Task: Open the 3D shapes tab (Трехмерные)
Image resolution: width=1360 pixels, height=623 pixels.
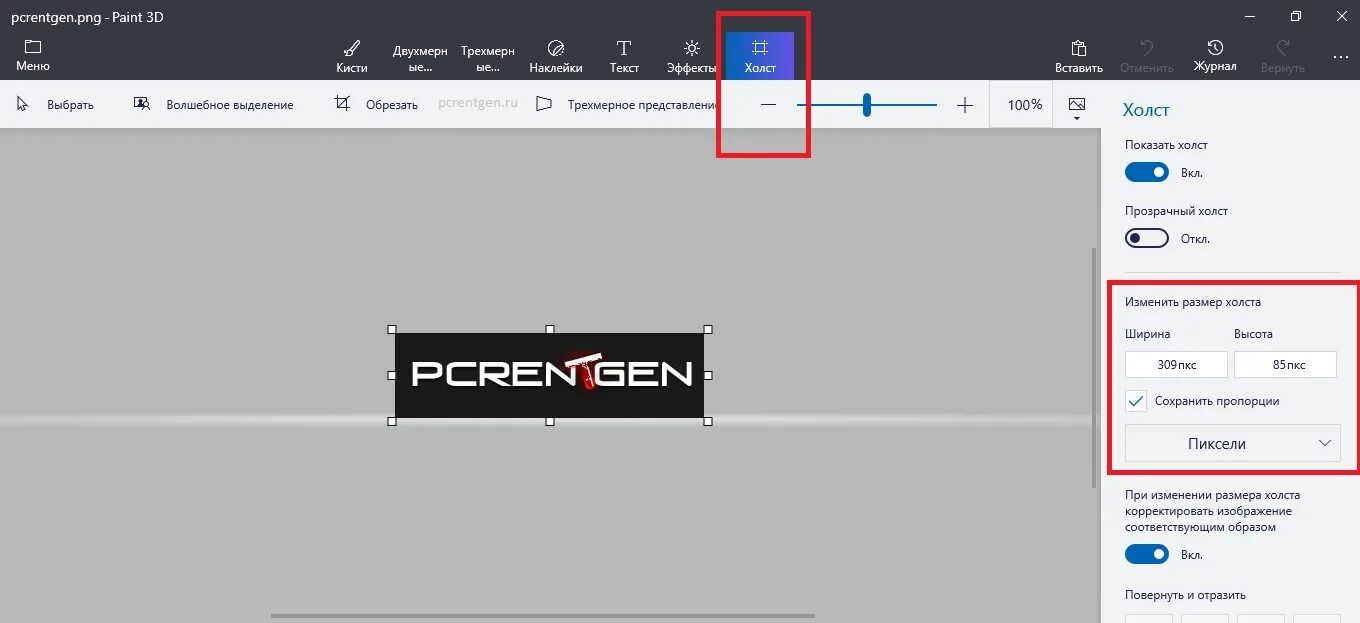Action: [x=488, y=56]
